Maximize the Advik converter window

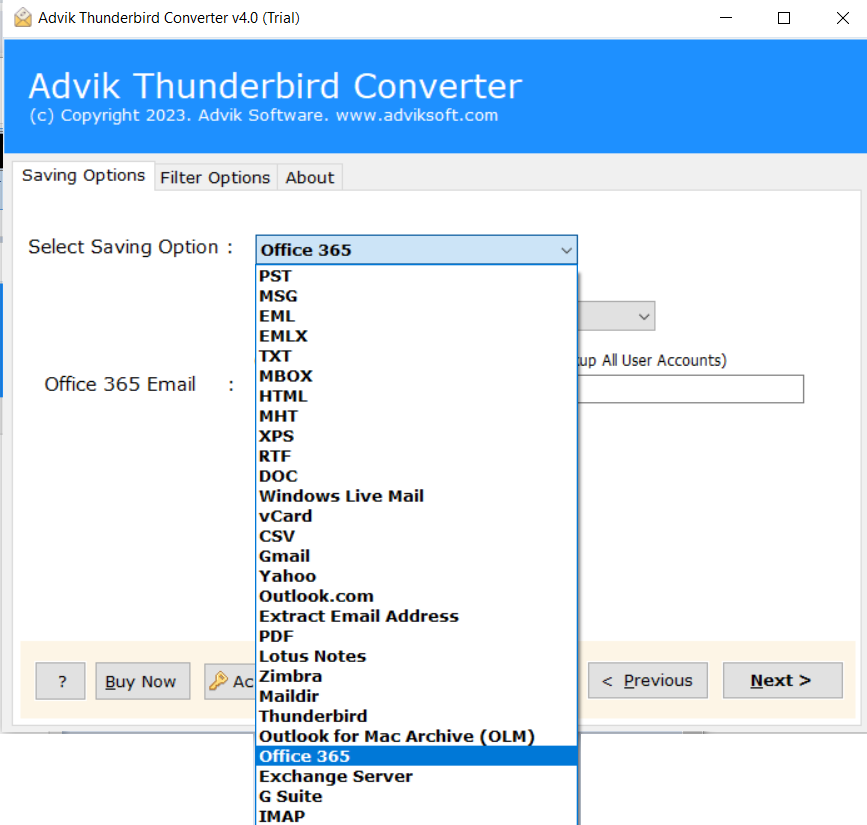[x=784, y=18]
